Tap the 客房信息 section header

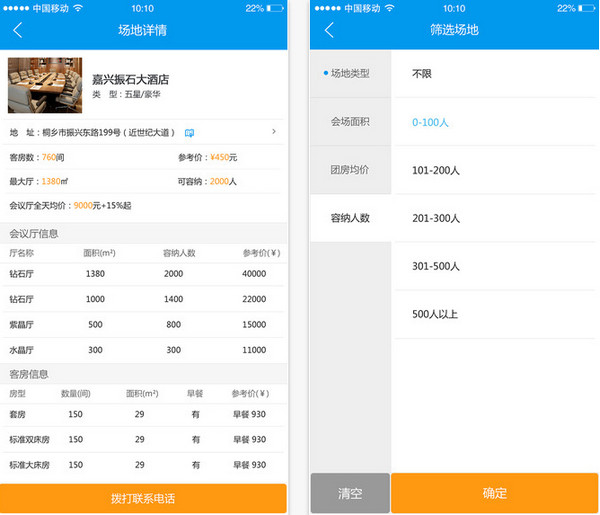(143, 374)
